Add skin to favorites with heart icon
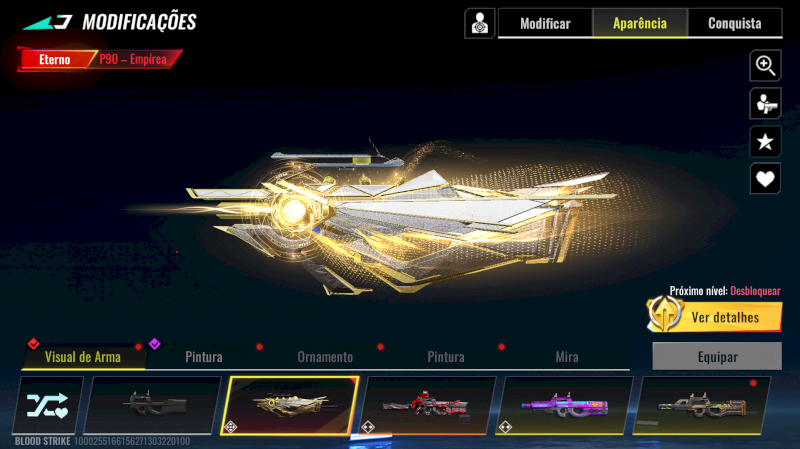Screen dimensions: 800x449 click(x=765, y=179)
